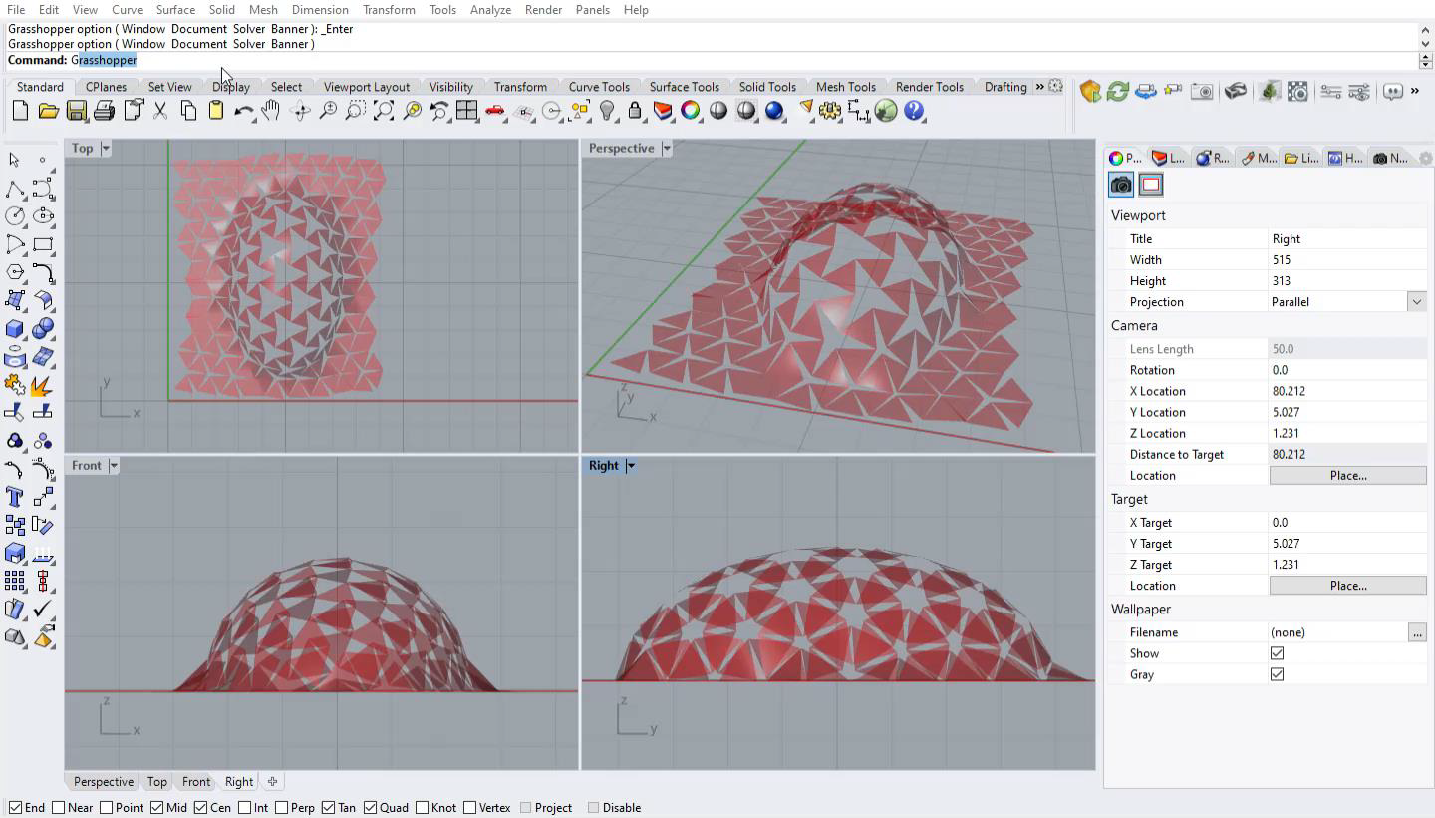Open Options with the gear icon
Viewport: 1435px width, 818px height.
[x=830, y=111]
